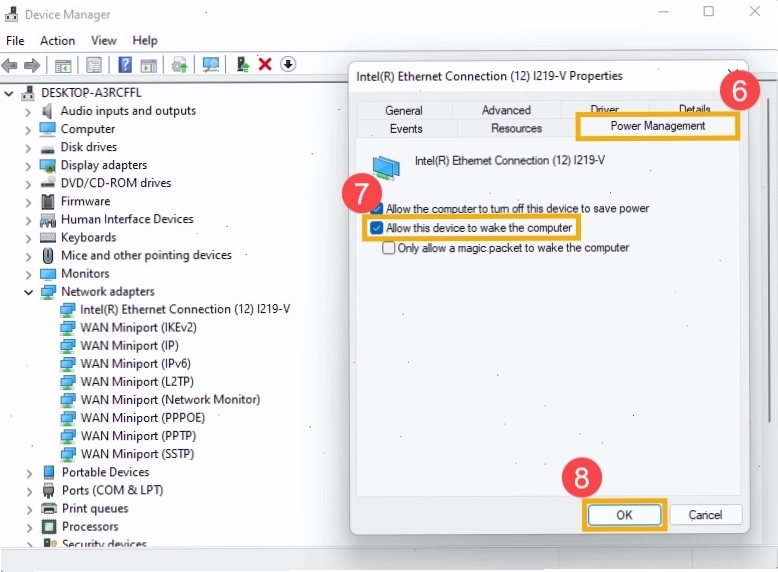Image resolution: width=778 pixels, height=572 pixels.
Task: Click the Enable device toolbar icon
Action: 243,64
